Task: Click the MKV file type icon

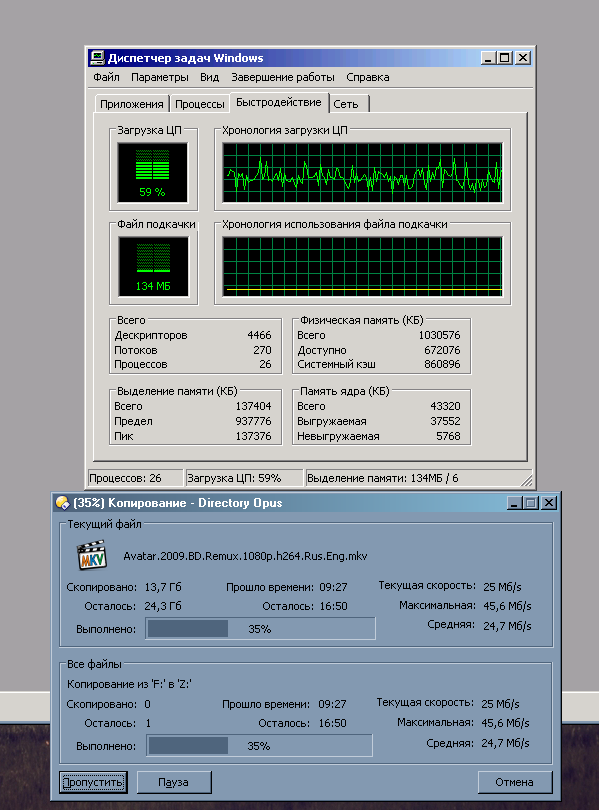Action: [92, 556]
